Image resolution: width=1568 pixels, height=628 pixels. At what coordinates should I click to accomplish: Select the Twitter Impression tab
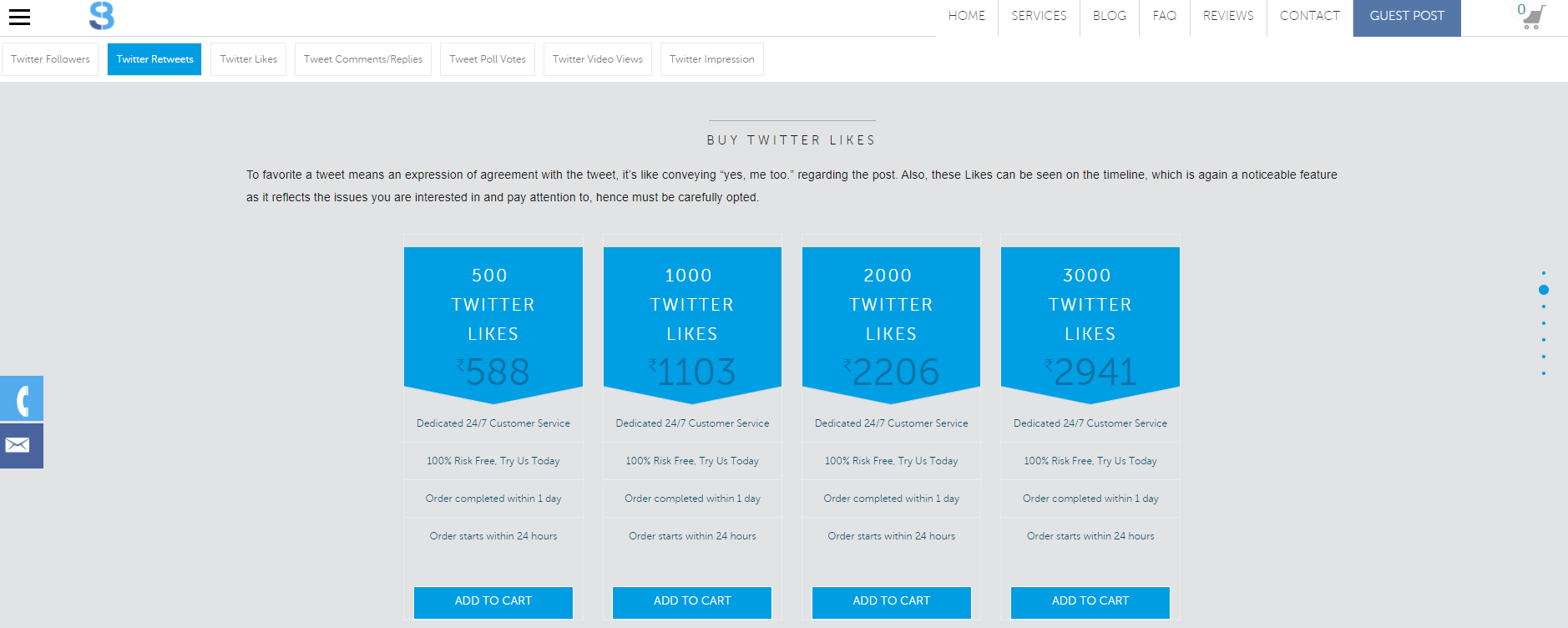[711, 59]
